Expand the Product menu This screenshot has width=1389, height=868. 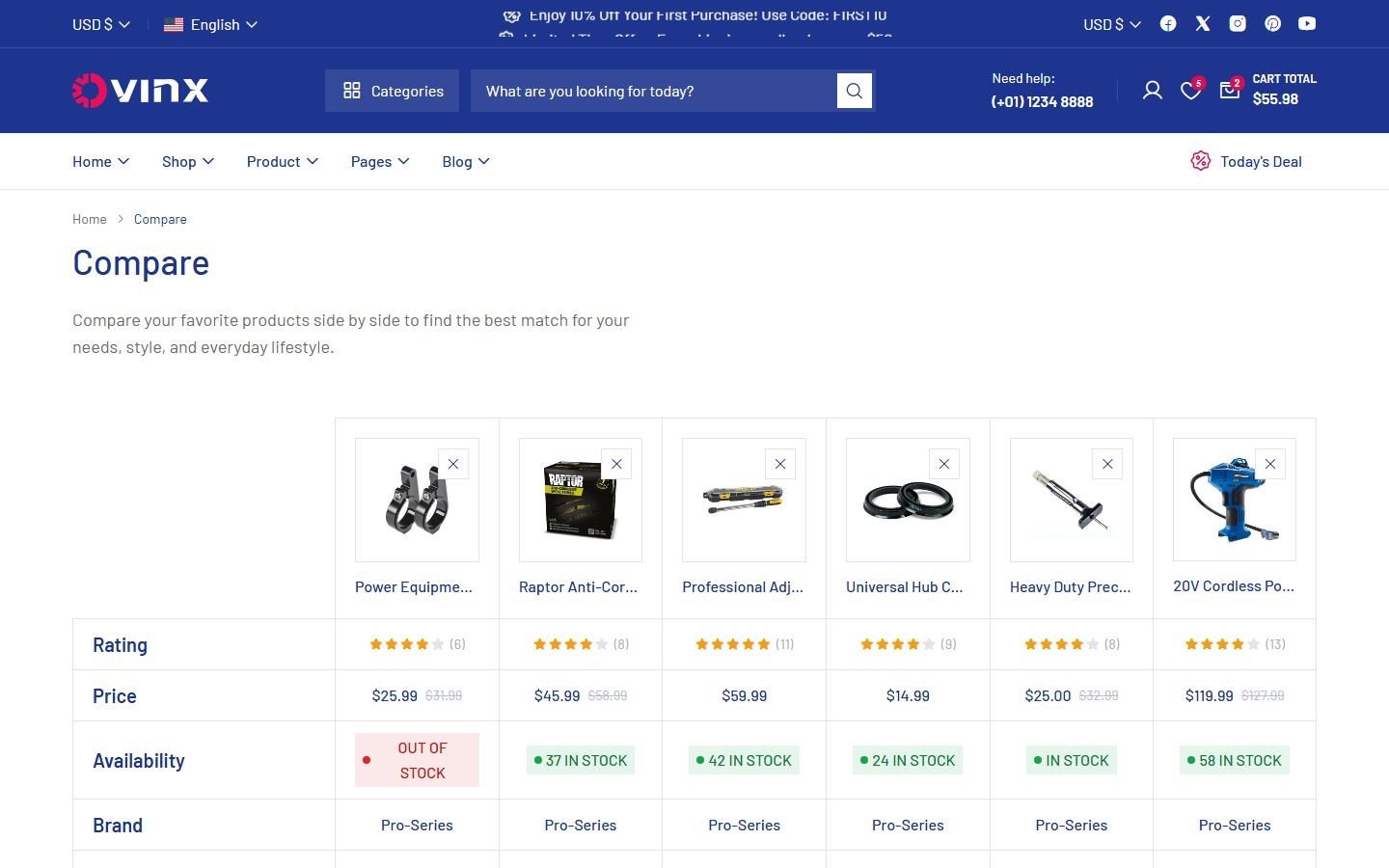point(283,162)
